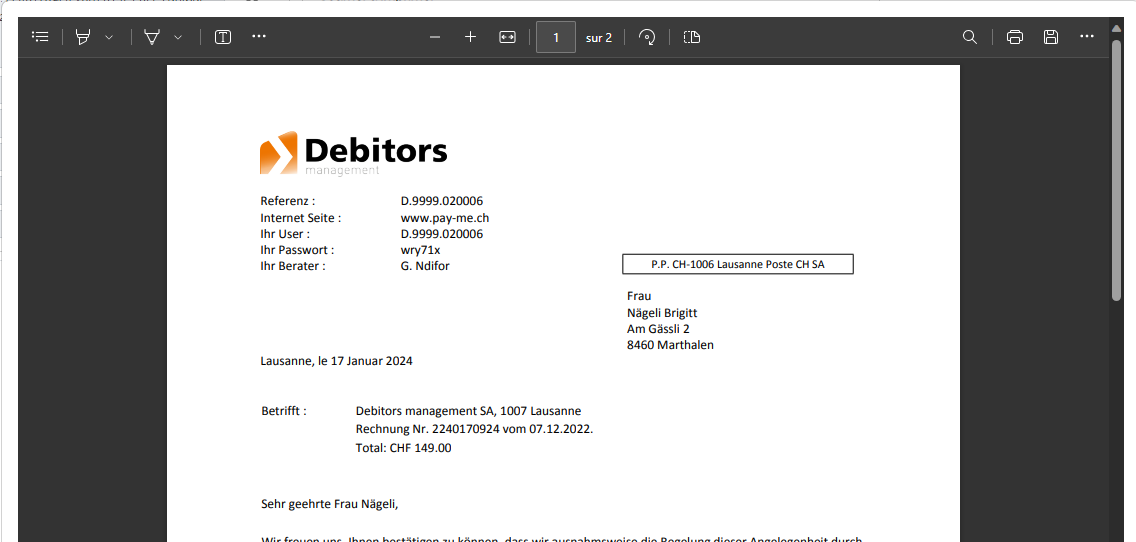Click the vertical scrollbar thumb
The width and height of the screenshot is (1136, 542).
(x=1117, y=170)
